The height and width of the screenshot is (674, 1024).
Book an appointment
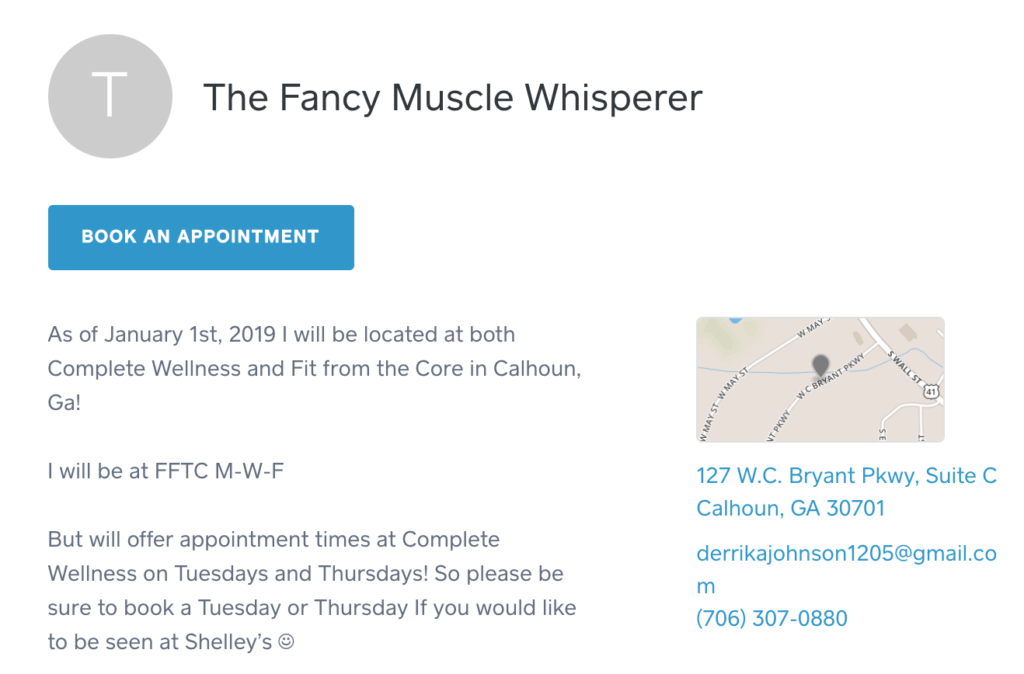coord(201,237)
